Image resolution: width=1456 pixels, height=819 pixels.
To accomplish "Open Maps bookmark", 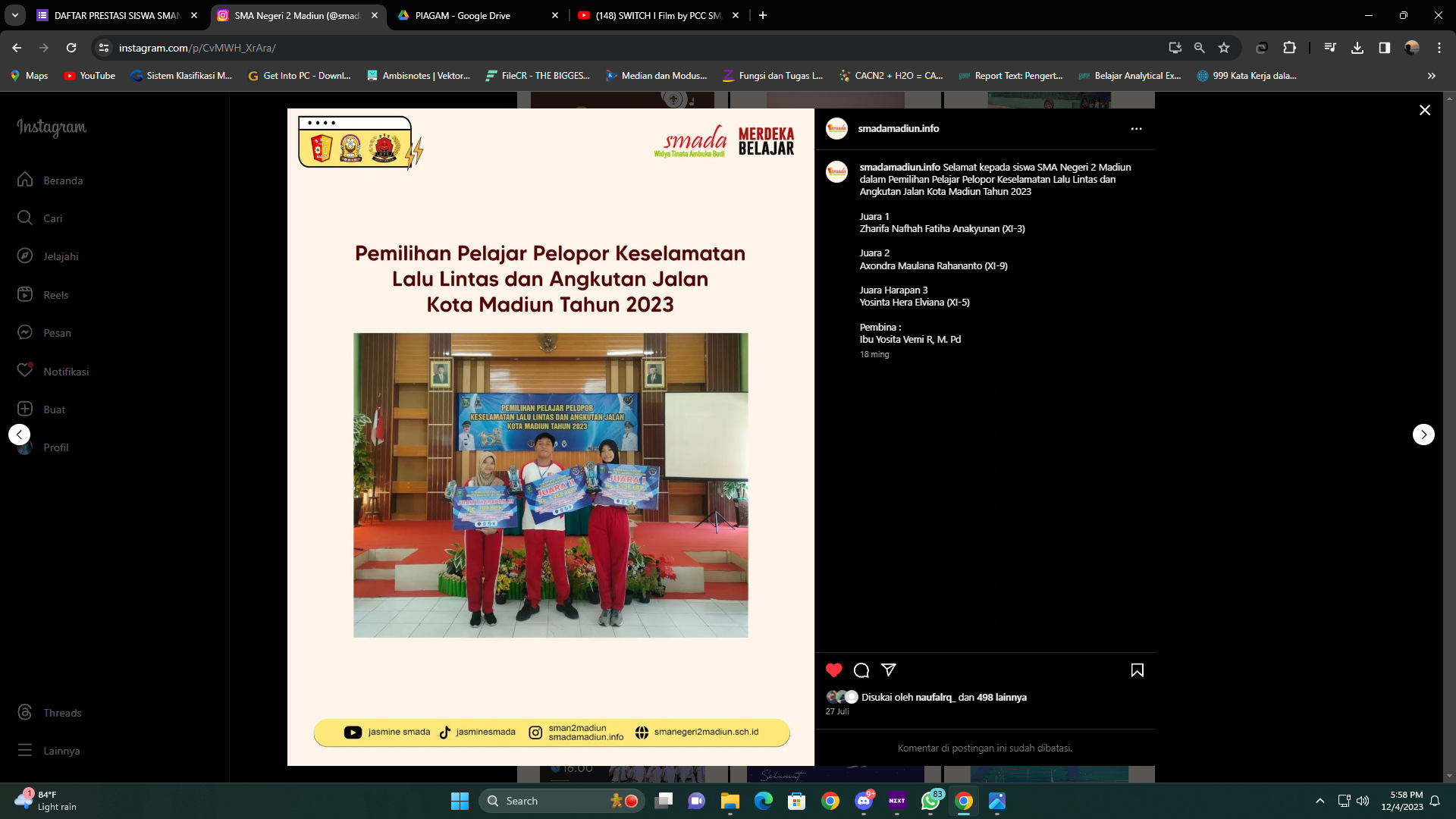I will 30,76.
